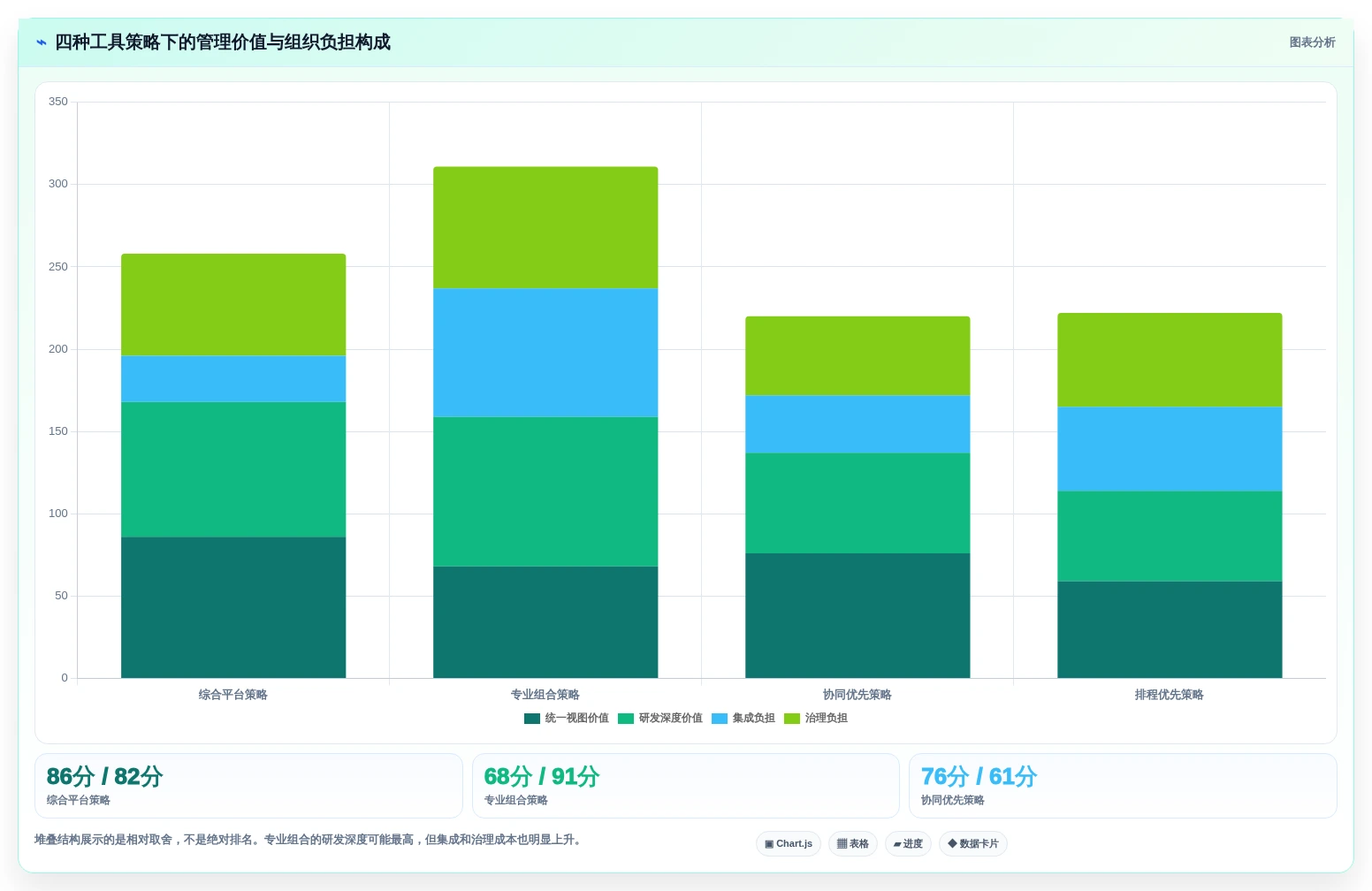
Task: Click the lightning icon beside the chart title
Action: coord(42,42)
